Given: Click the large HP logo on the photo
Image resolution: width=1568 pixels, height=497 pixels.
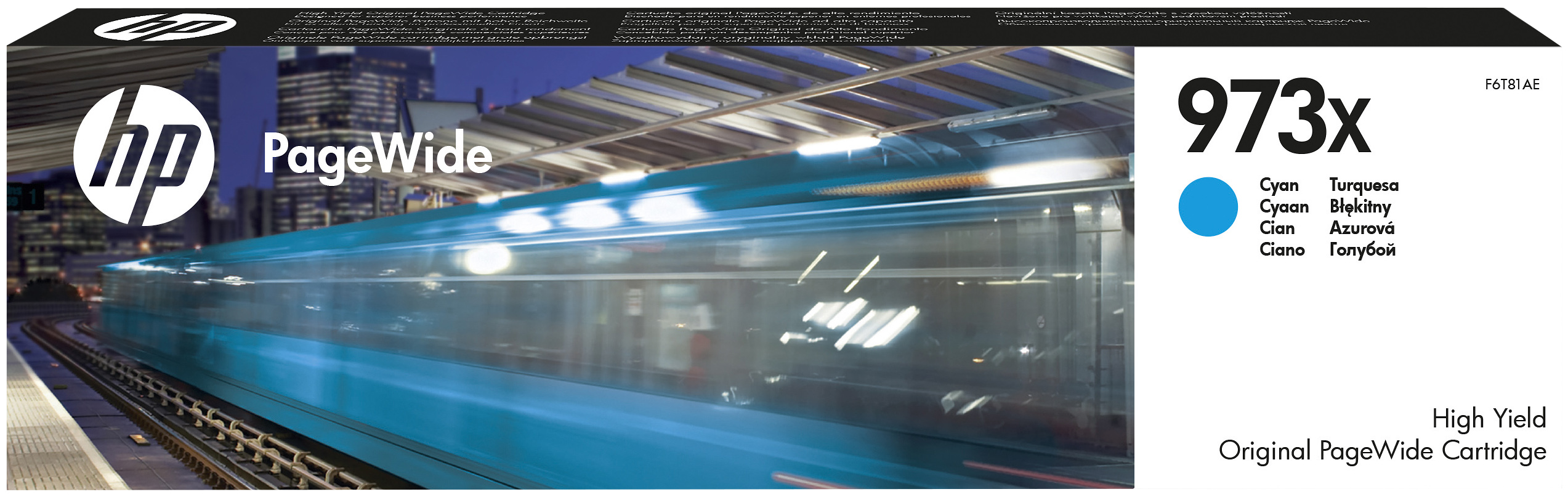Looking at the screenshot, I should tap(143, 156).
